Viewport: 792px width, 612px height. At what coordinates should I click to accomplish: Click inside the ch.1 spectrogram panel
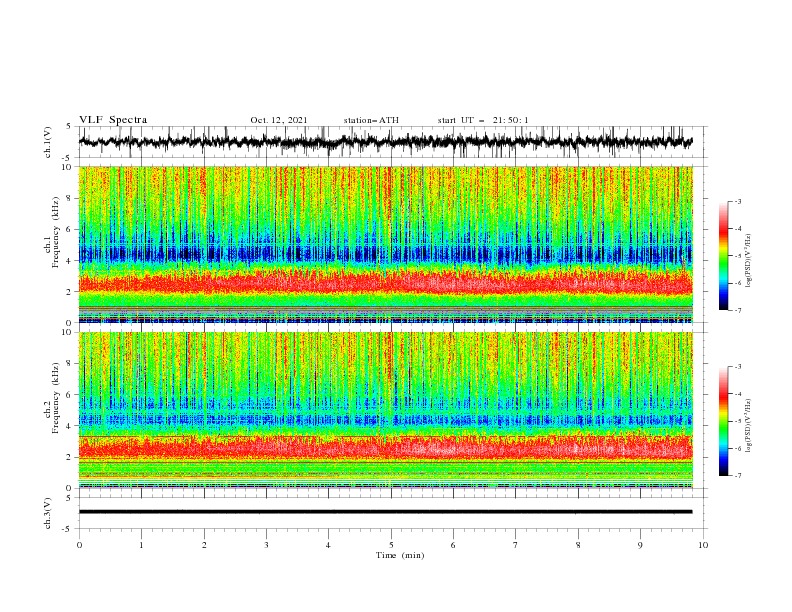[386, 244]
